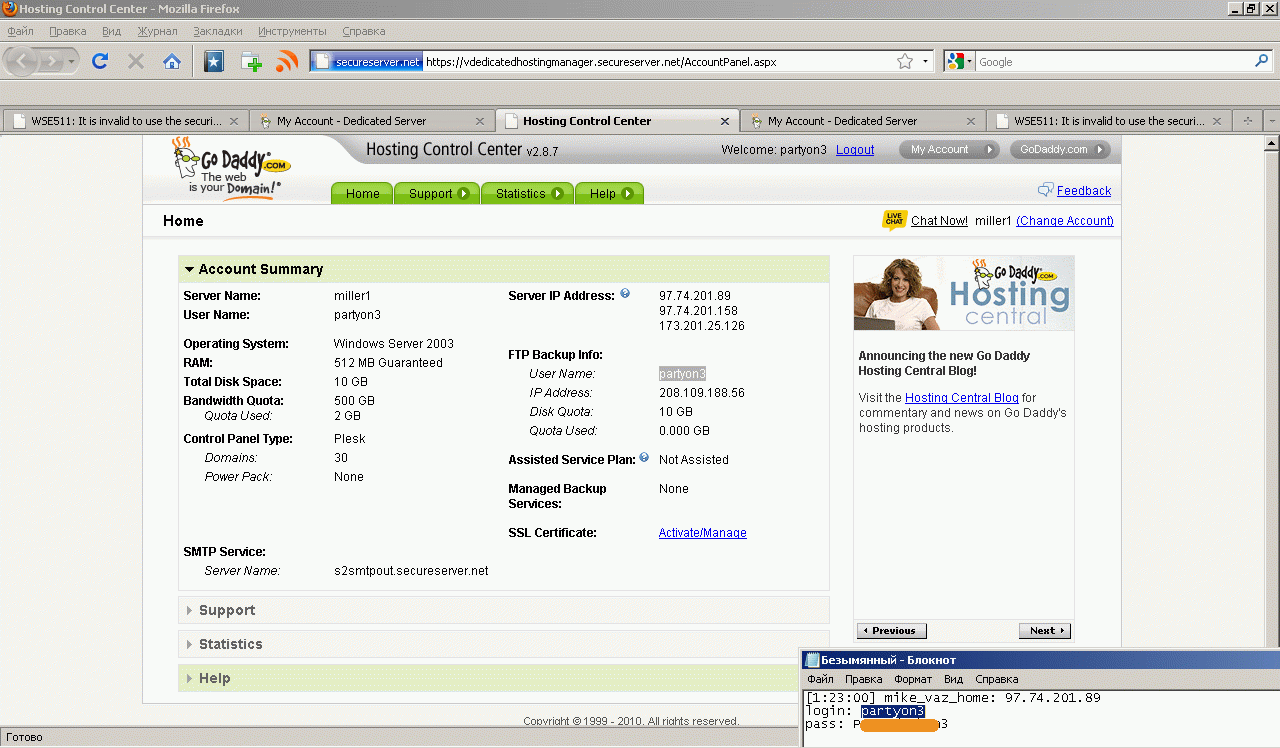
Task: Open the Firefox Правка menu
Action: point(67,31)
